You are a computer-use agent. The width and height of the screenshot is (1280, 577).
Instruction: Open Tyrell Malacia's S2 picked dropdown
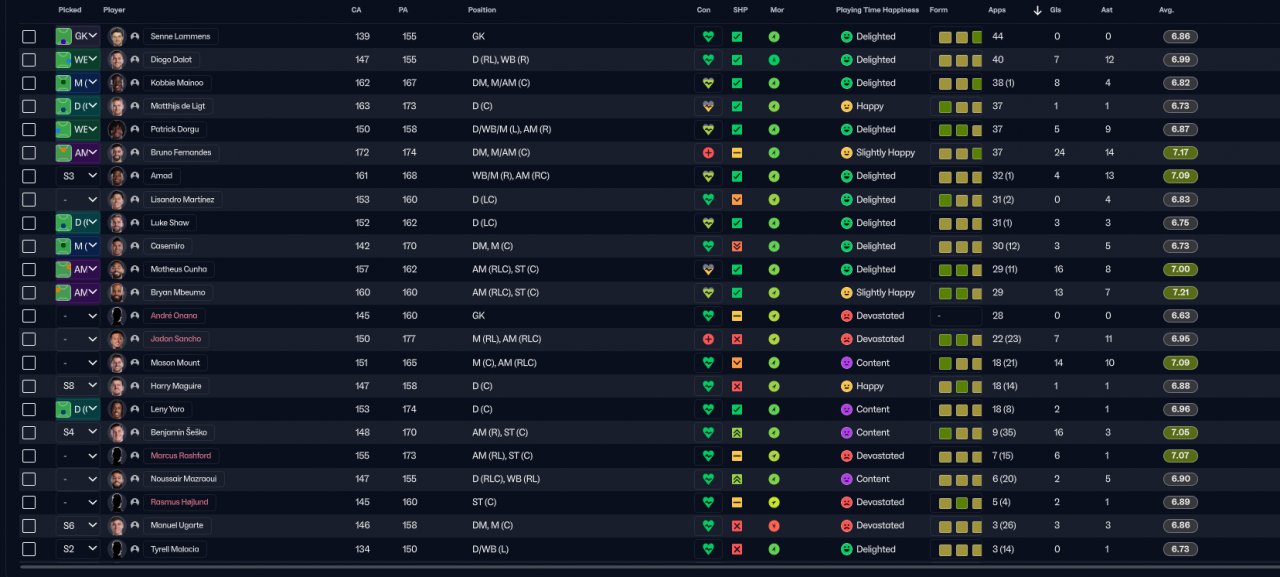pyautogui.click(x=78, y=548)
